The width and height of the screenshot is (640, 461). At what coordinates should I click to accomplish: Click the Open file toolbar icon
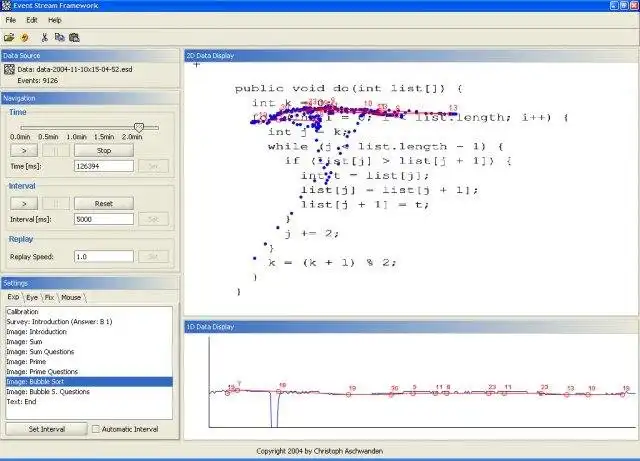(x=9, y=38)
